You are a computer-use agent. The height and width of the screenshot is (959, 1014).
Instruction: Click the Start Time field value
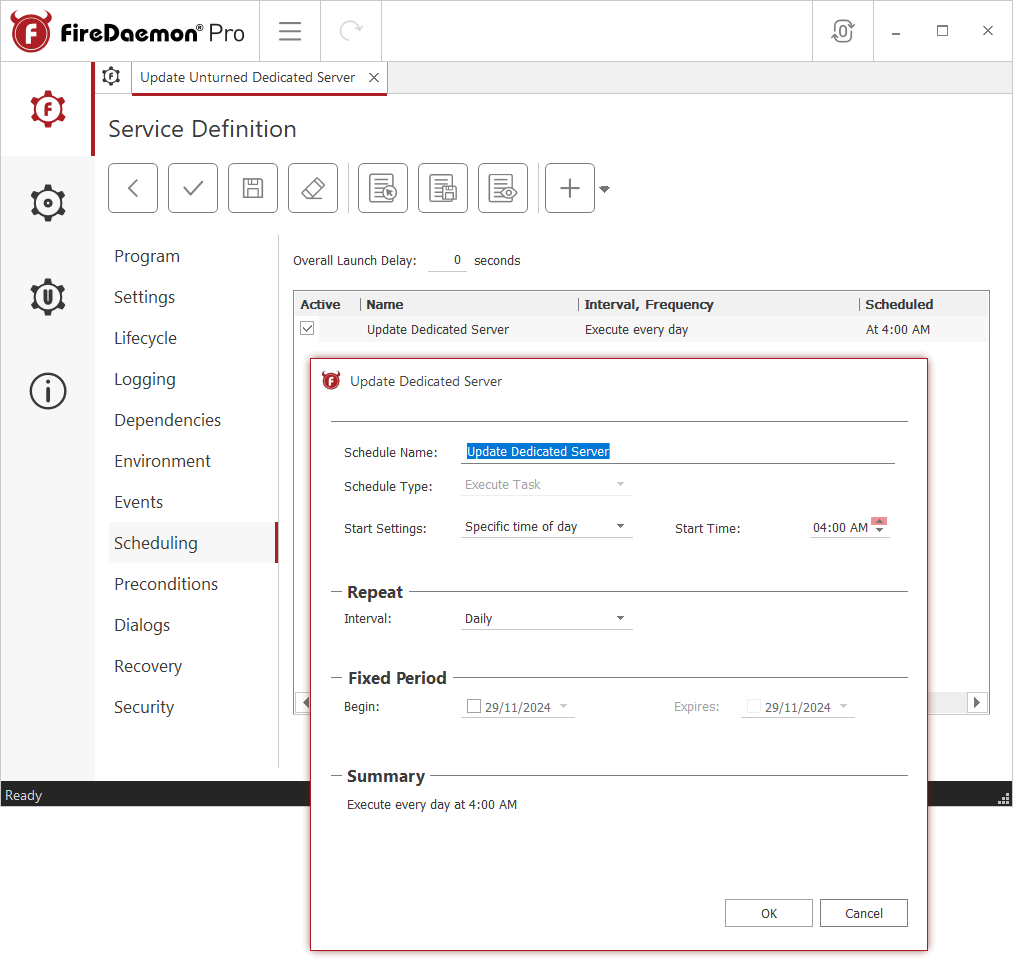click(840, 528)
